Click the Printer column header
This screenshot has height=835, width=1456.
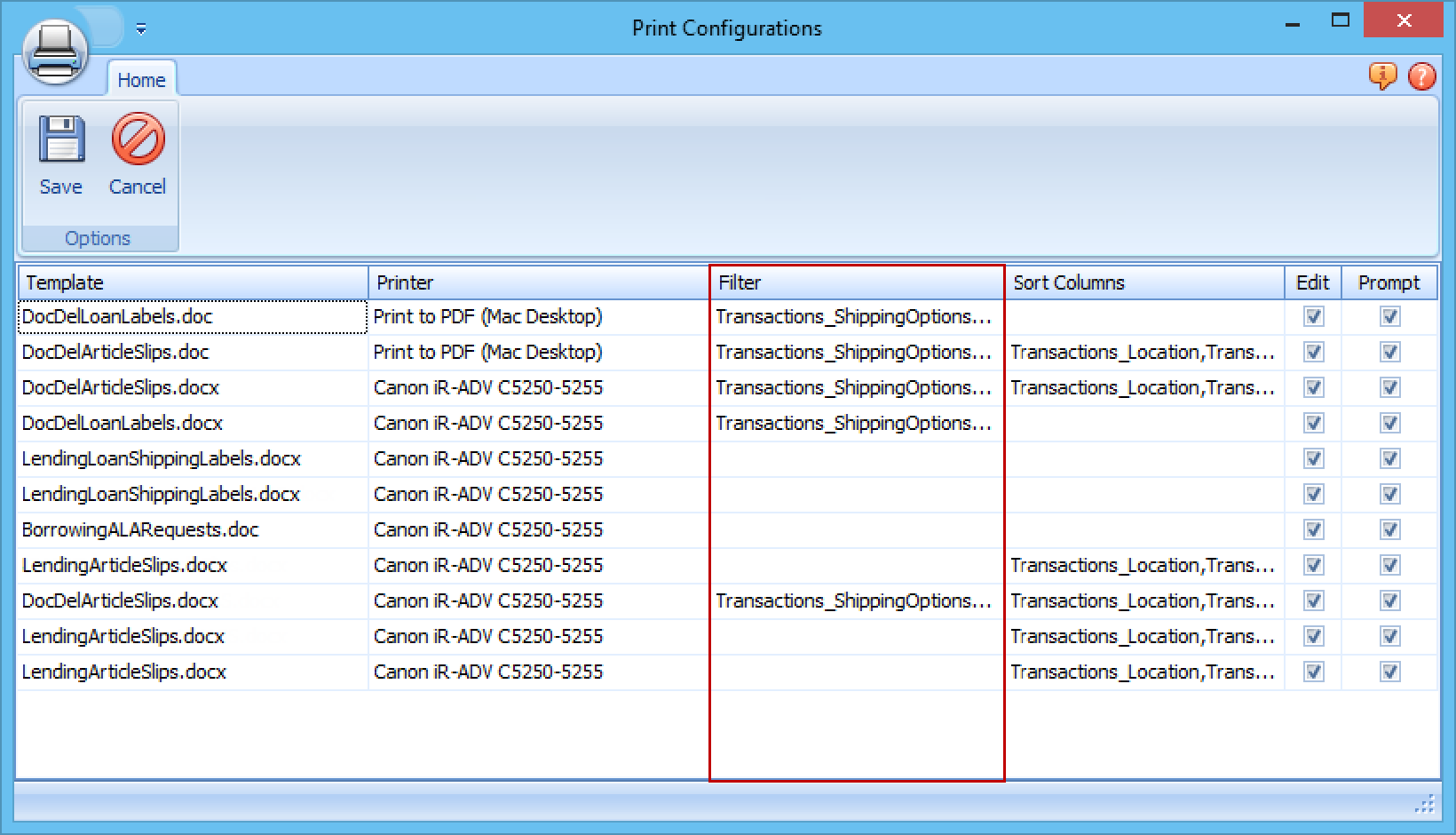[x=538, y=282]
